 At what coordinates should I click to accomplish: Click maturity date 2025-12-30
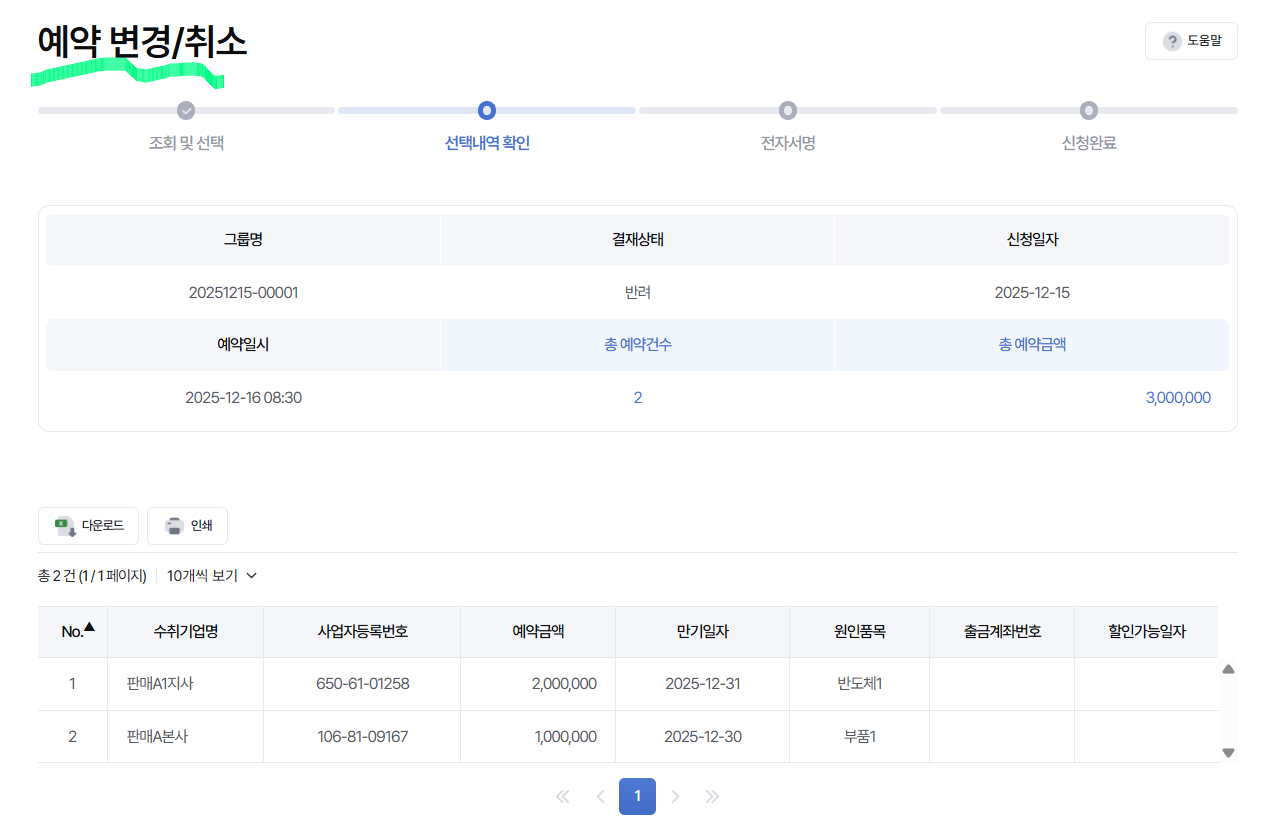click(x=703, y=737)
